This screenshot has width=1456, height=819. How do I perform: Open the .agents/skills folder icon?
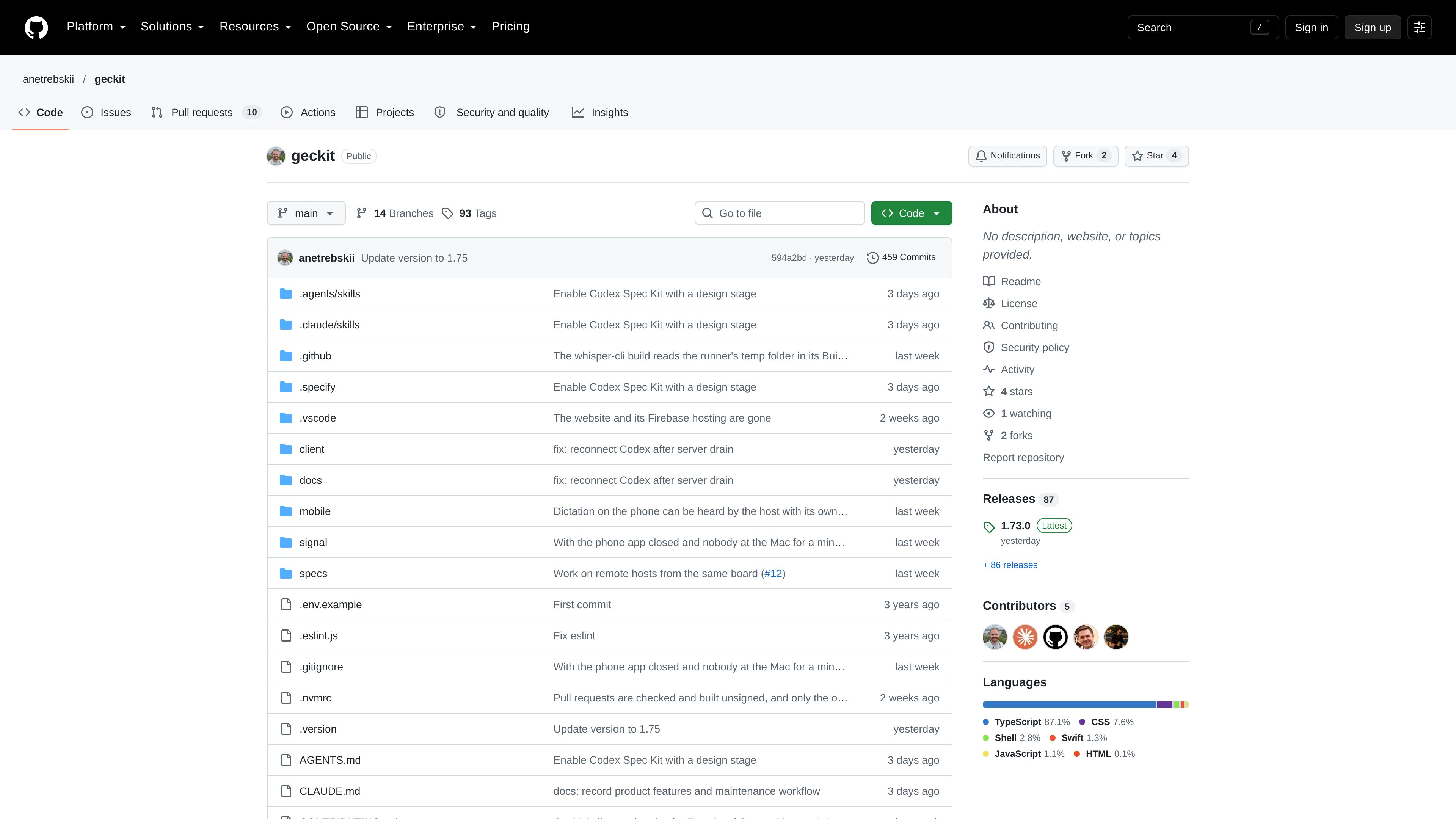(286, 293)
